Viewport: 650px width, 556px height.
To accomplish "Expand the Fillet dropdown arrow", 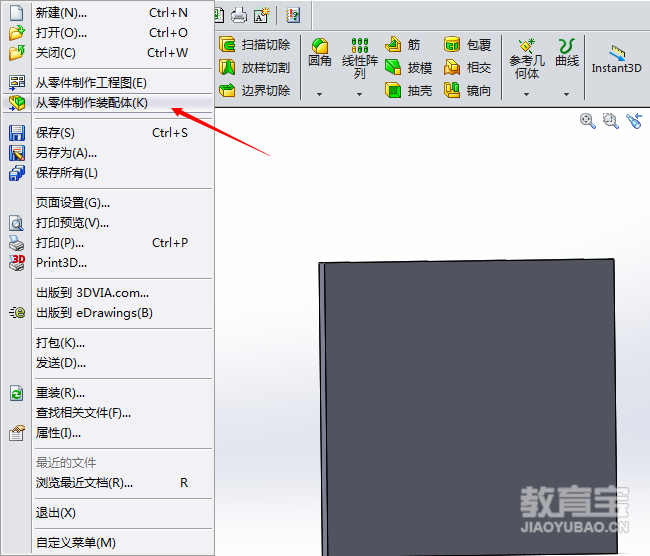I will 319,94.
